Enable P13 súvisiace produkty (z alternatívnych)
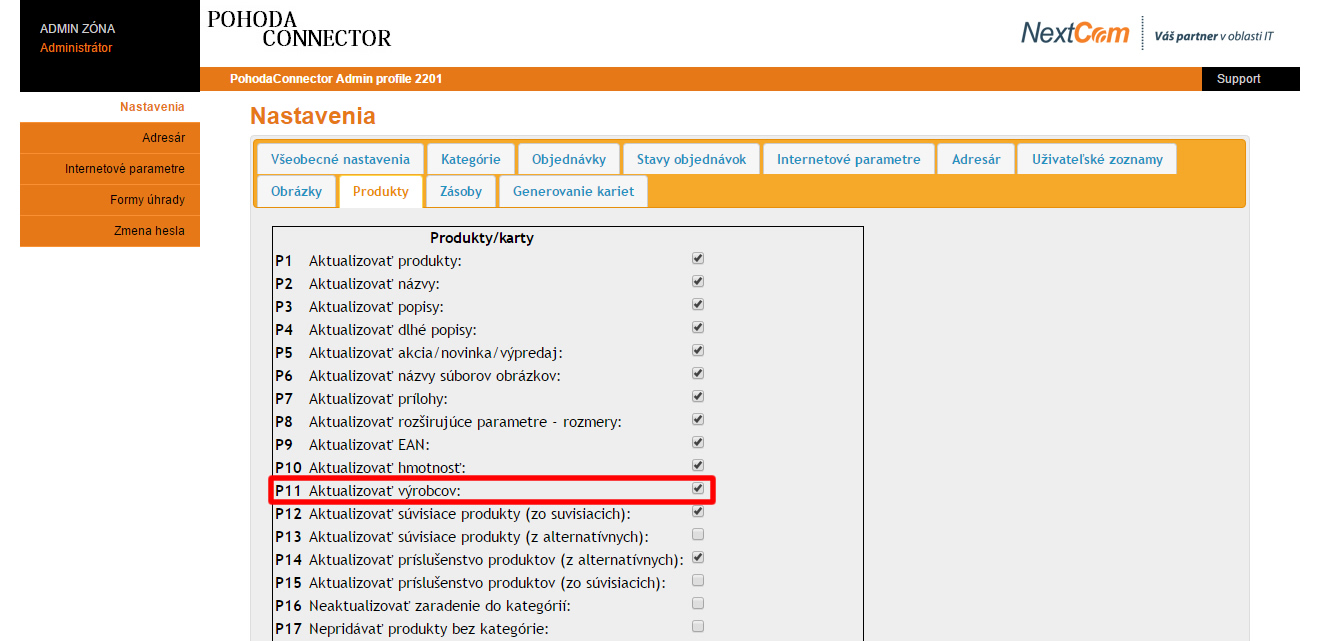Viewport: 1322px width, 641px height. [x=698, y=534]
